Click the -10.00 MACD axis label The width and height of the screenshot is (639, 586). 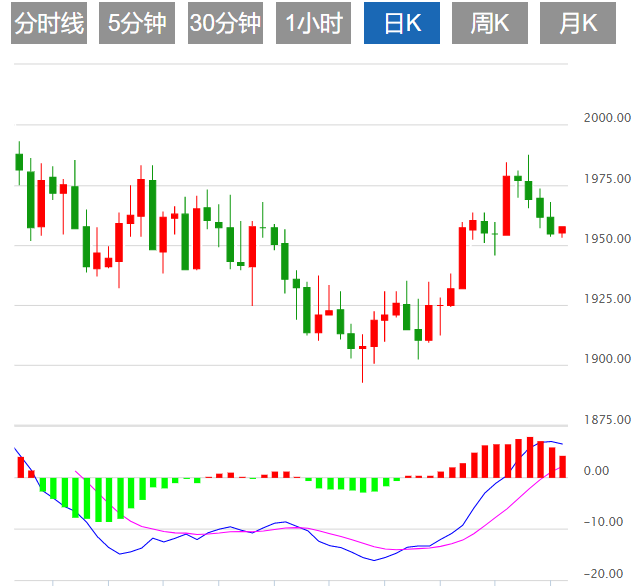[603, 522]
